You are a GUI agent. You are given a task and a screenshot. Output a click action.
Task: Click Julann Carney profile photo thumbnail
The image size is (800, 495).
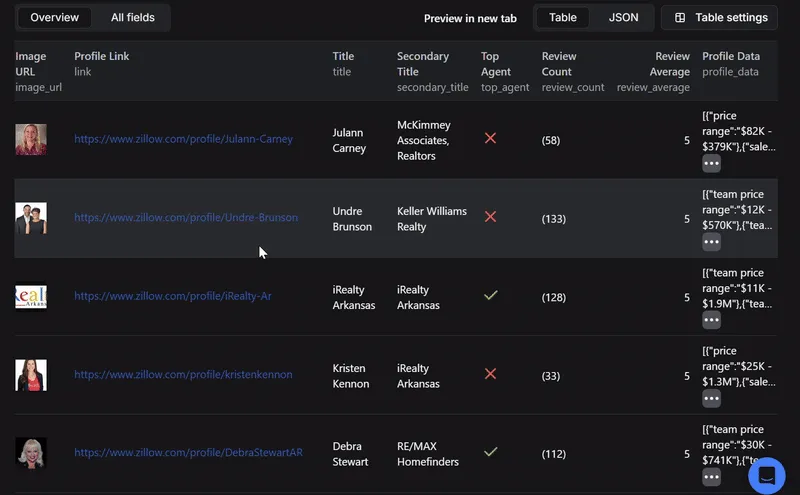[x=31, y=139]
